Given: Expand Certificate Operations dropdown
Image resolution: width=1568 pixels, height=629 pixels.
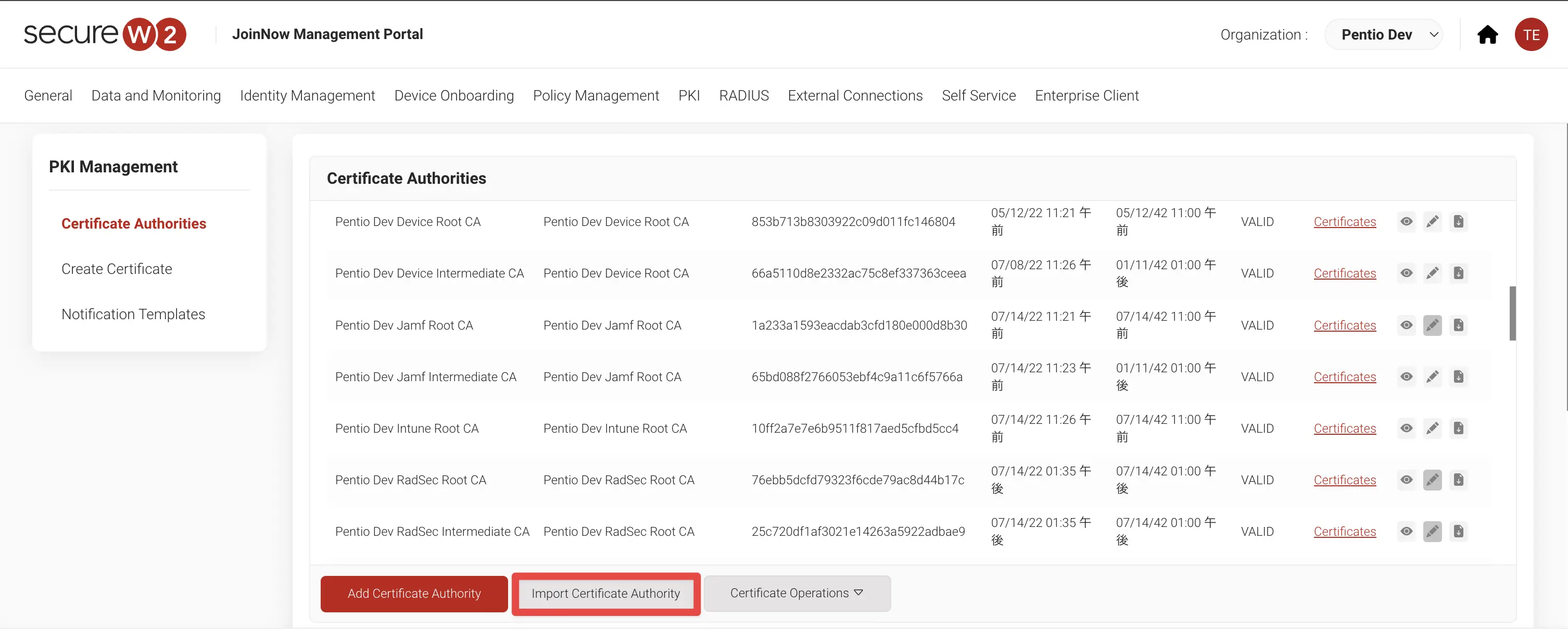Looking at the screenshot, I should click(x=796, y=593).
